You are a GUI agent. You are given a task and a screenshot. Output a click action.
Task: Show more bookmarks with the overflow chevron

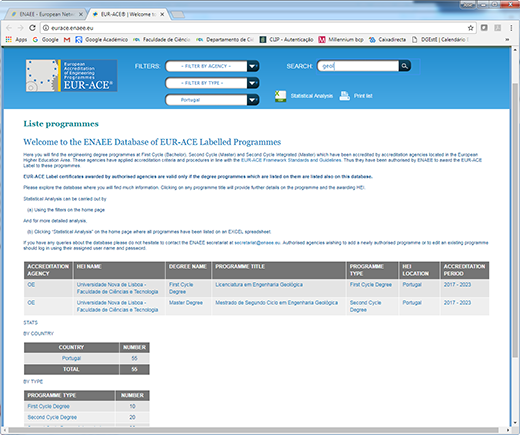tap(507, 40)
